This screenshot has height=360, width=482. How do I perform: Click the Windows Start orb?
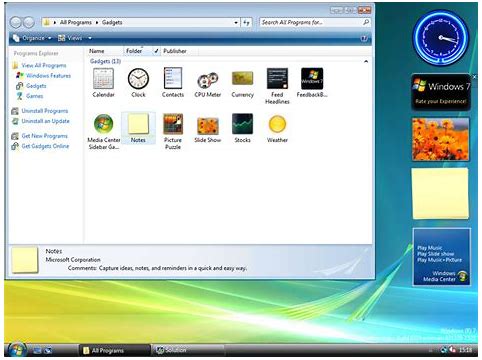pos(17,350)
